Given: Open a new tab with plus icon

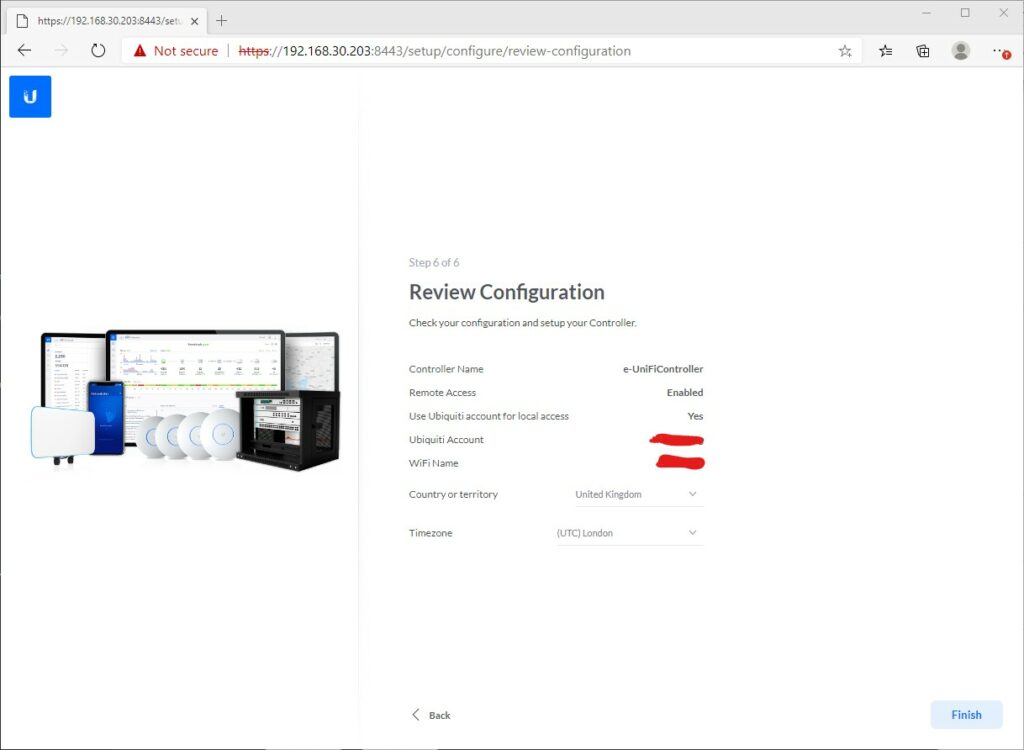Looking at the screenshot, I should 221,21.
